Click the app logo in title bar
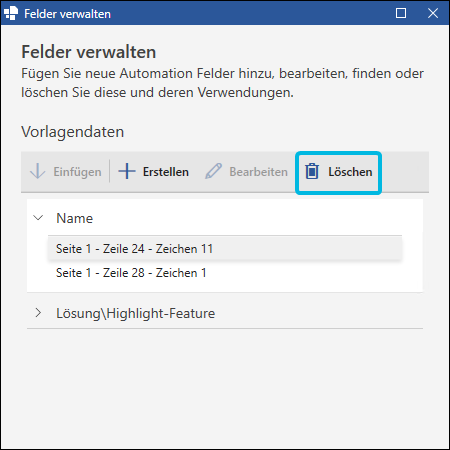The width and height of the screenshot is (450, 450). tap(11, 13)
